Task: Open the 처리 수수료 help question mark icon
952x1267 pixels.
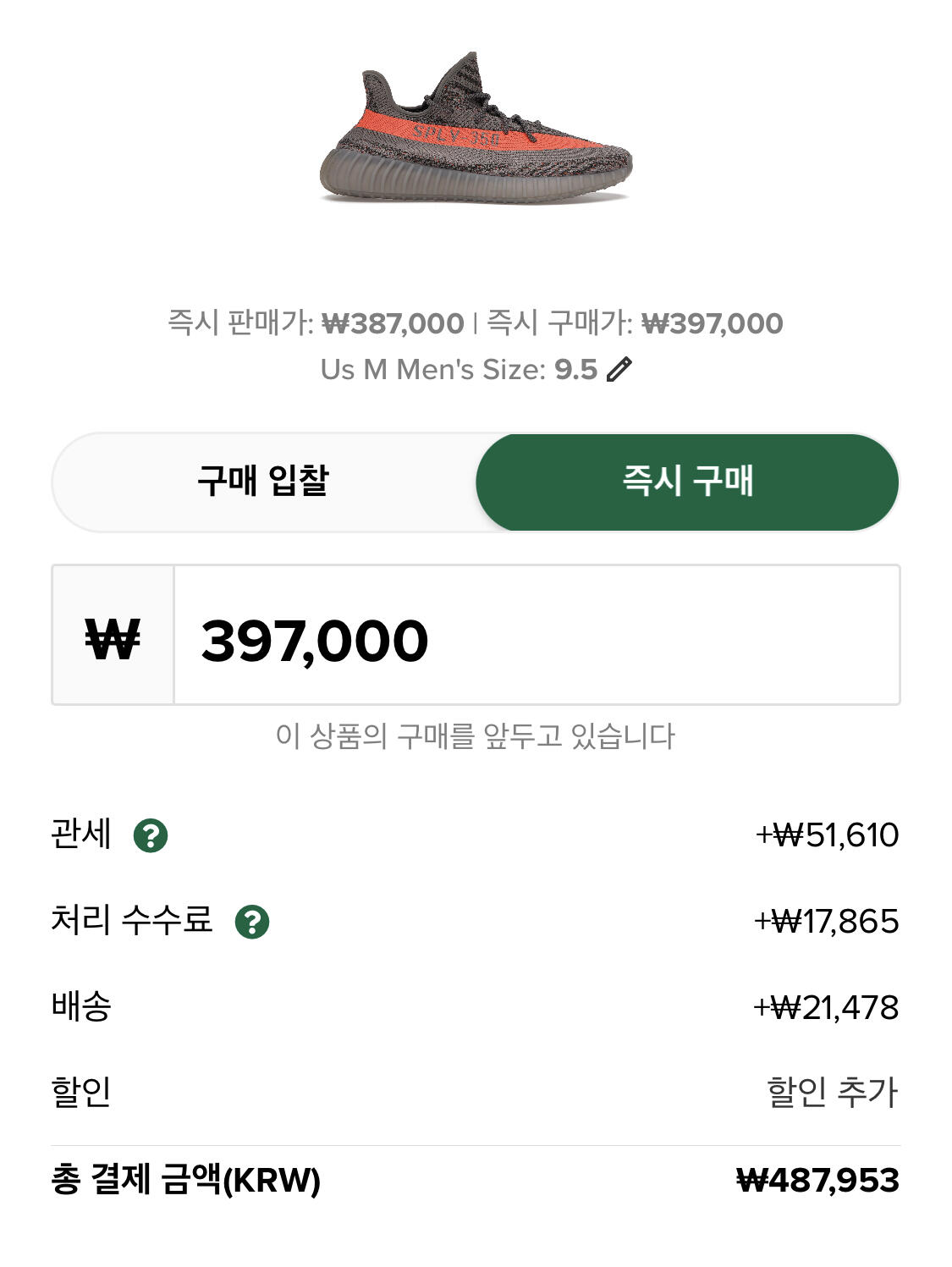Action: point(252,922)
